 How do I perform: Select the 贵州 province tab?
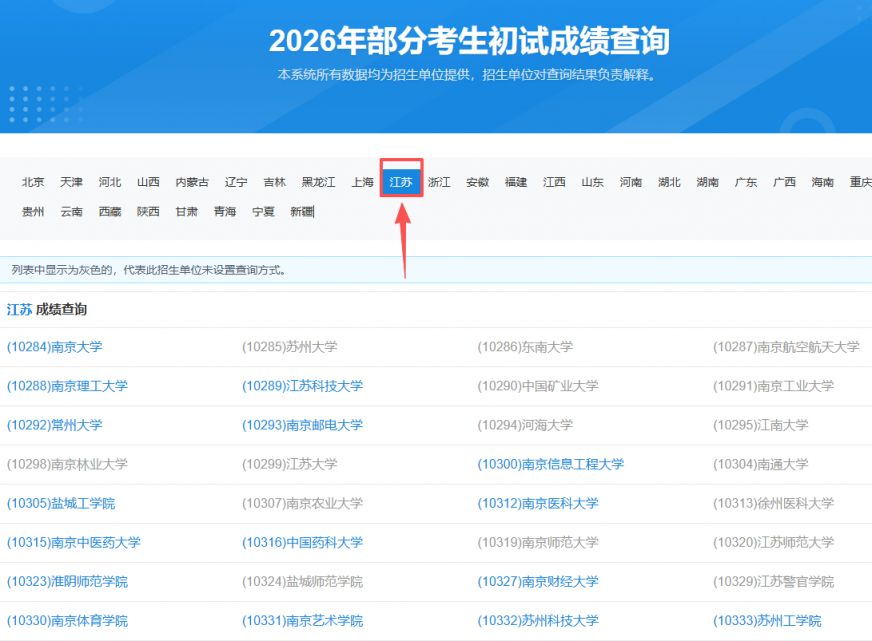pos(33,211)
